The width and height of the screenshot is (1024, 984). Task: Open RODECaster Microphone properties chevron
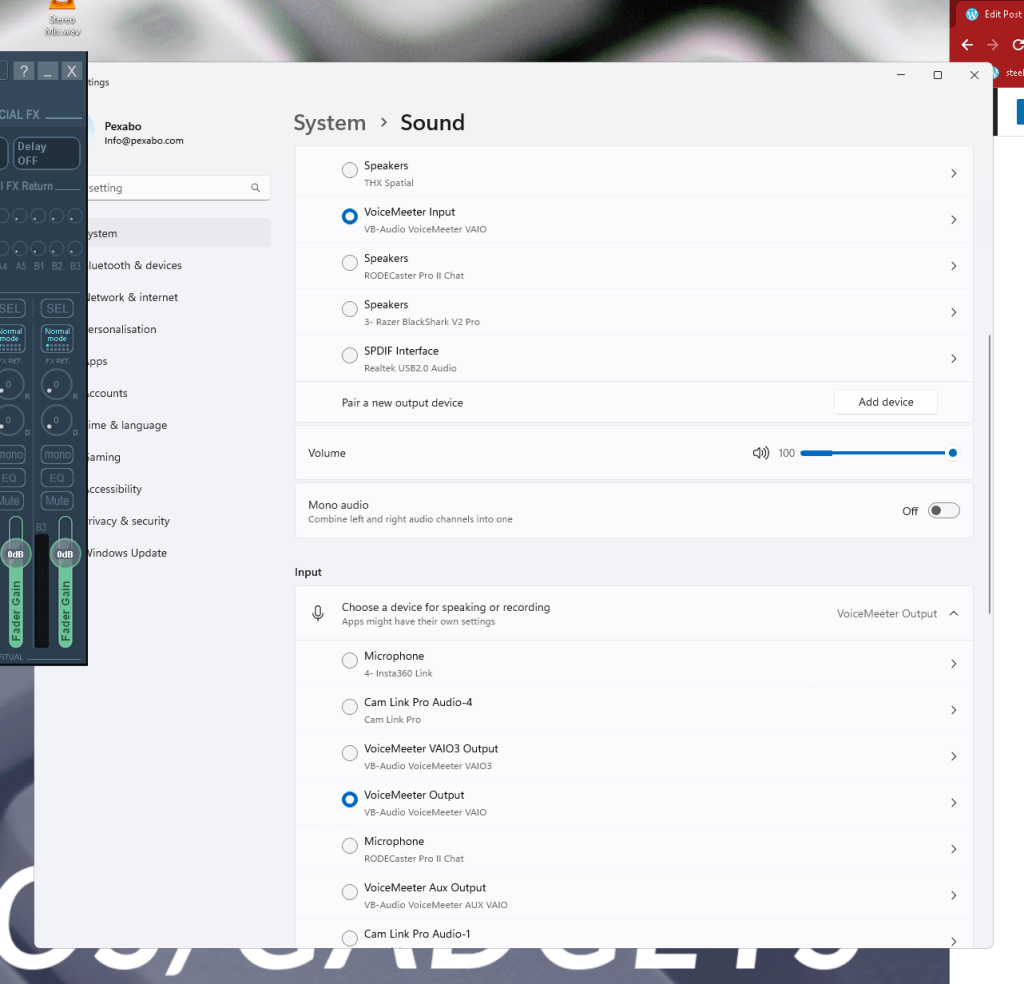(953, 849)
